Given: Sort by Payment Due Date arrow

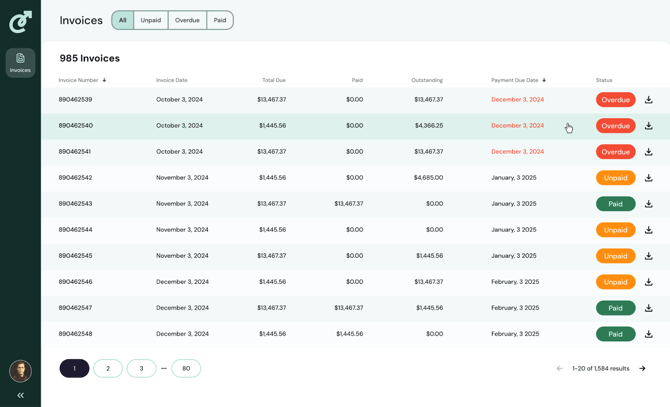Looking at the screenshot, I should click(544, 80).
